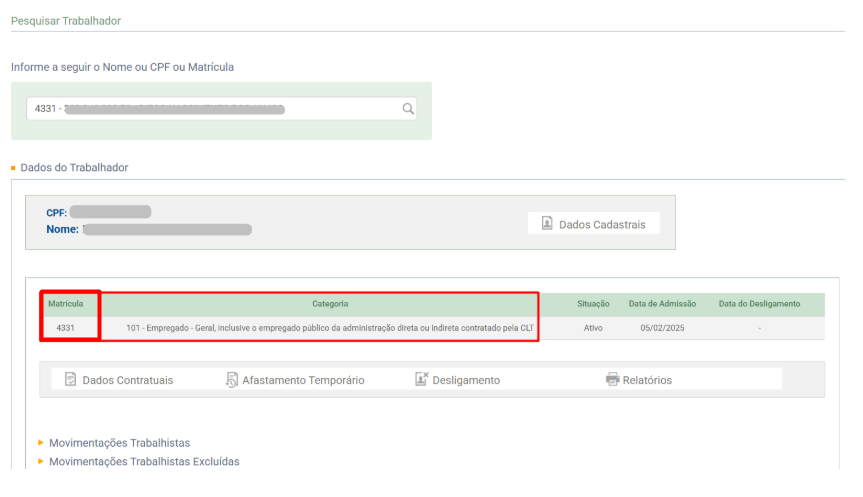The image size is (863, 497).
Task: Click the magnifier search icon
Action: pos(408,109)
